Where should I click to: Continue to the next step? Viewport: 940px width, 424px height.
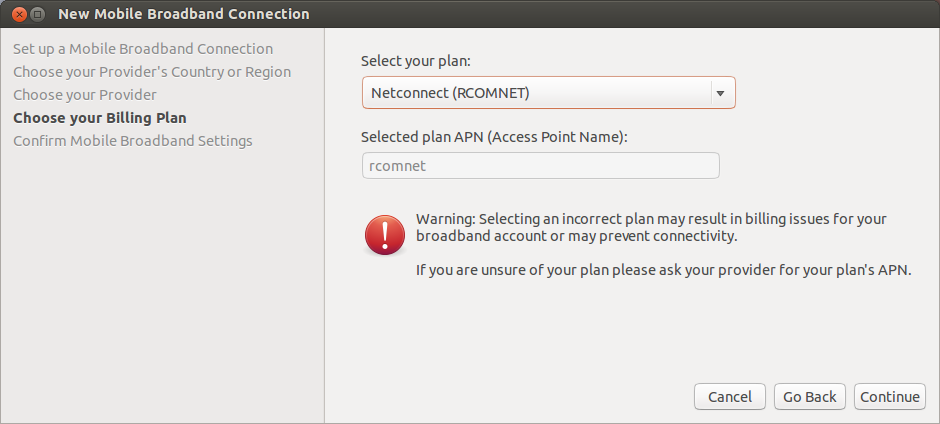890,397
